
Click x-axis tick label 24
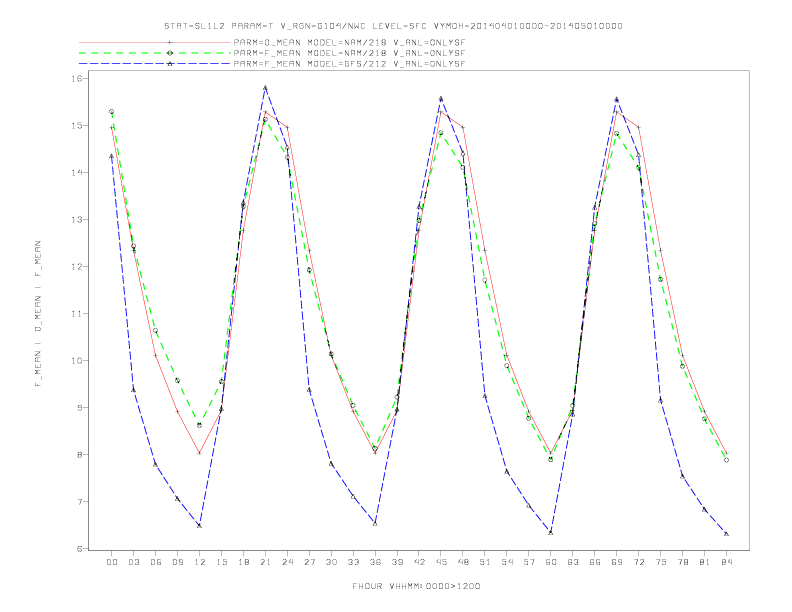coord(287,562)
